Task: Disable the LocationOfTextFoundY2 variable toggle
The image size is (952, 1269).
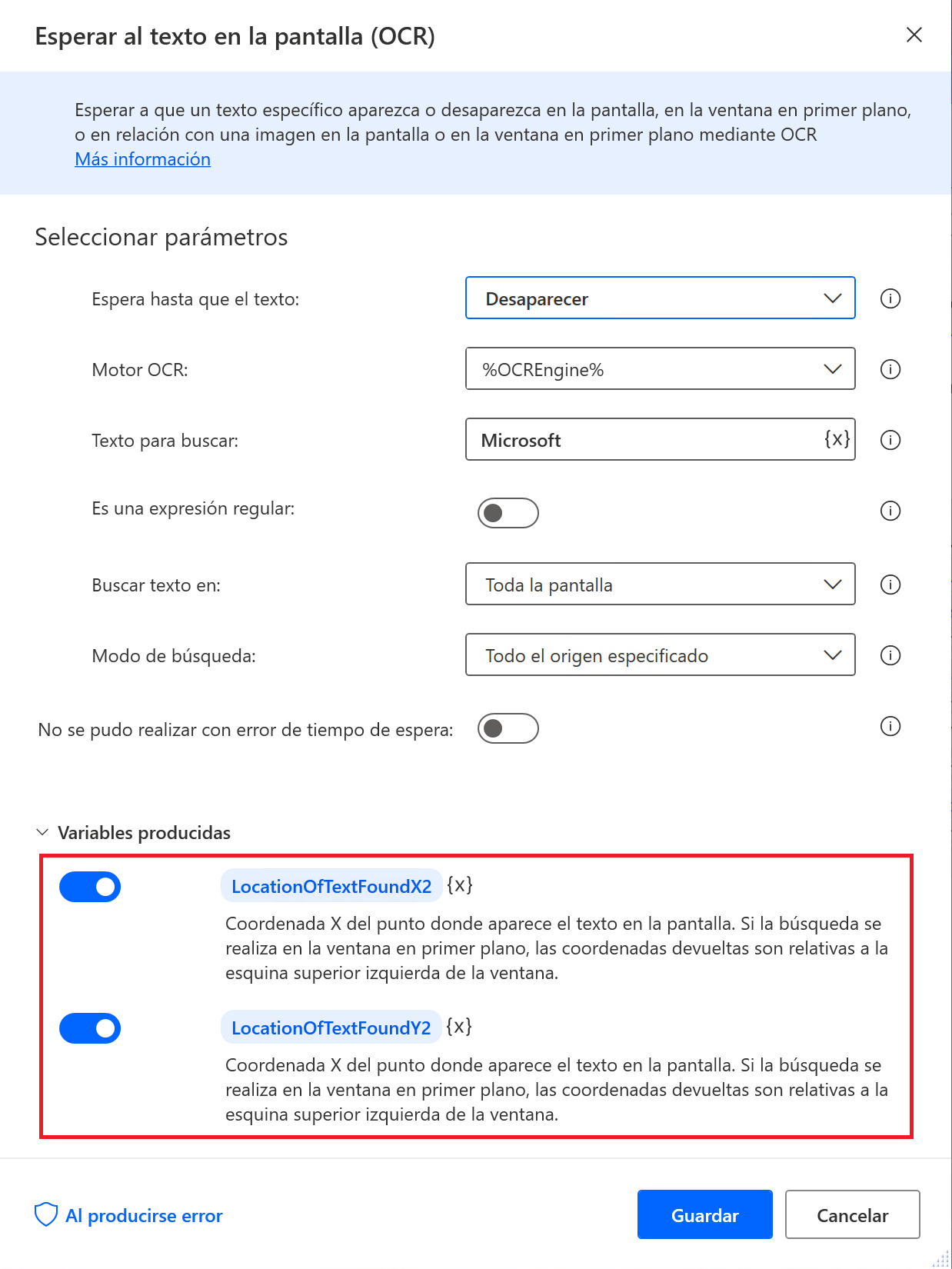Action: click(90, 1028)
